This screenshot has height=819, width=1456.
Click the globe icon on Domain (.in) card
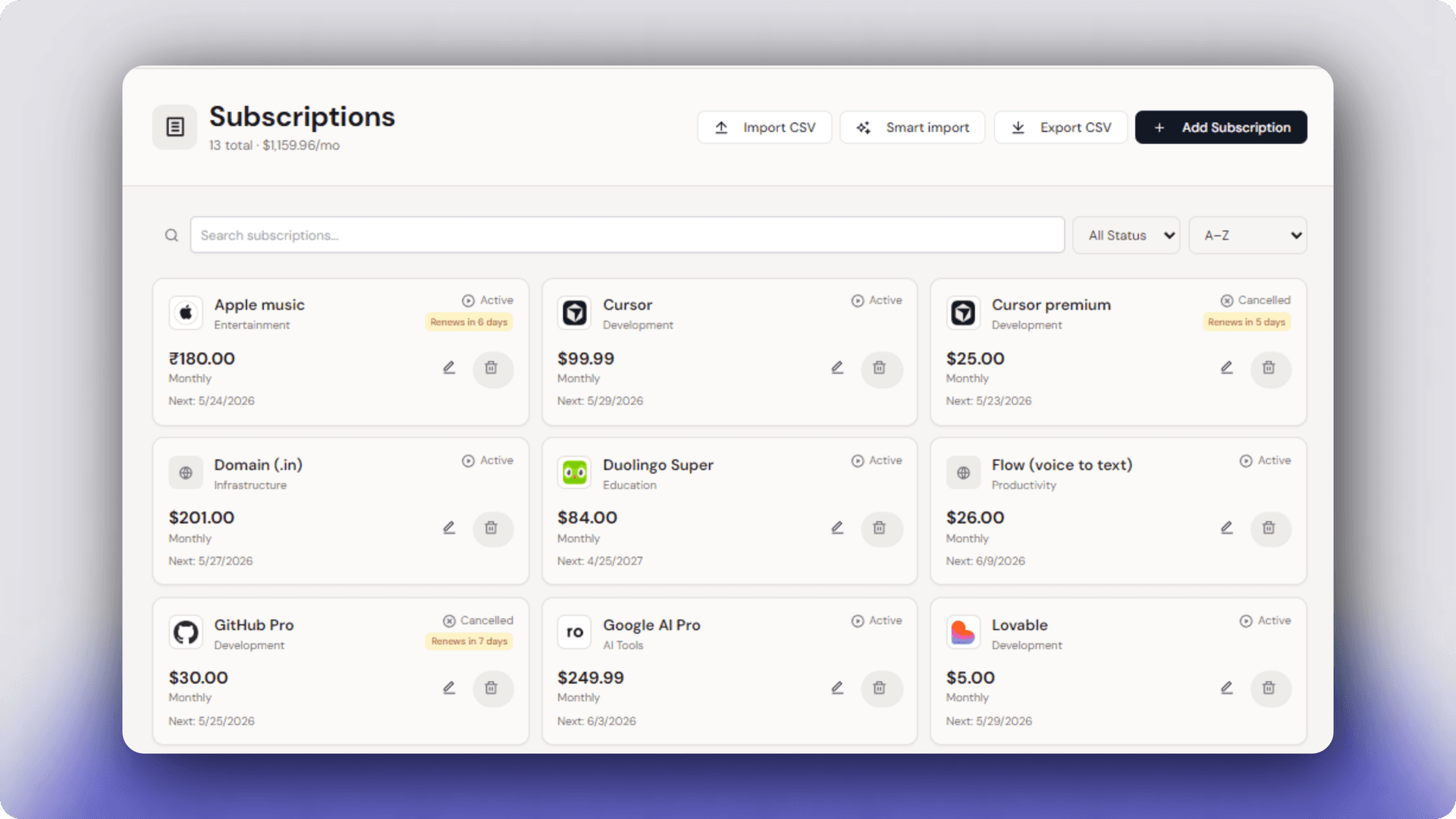tap(186, 472)
